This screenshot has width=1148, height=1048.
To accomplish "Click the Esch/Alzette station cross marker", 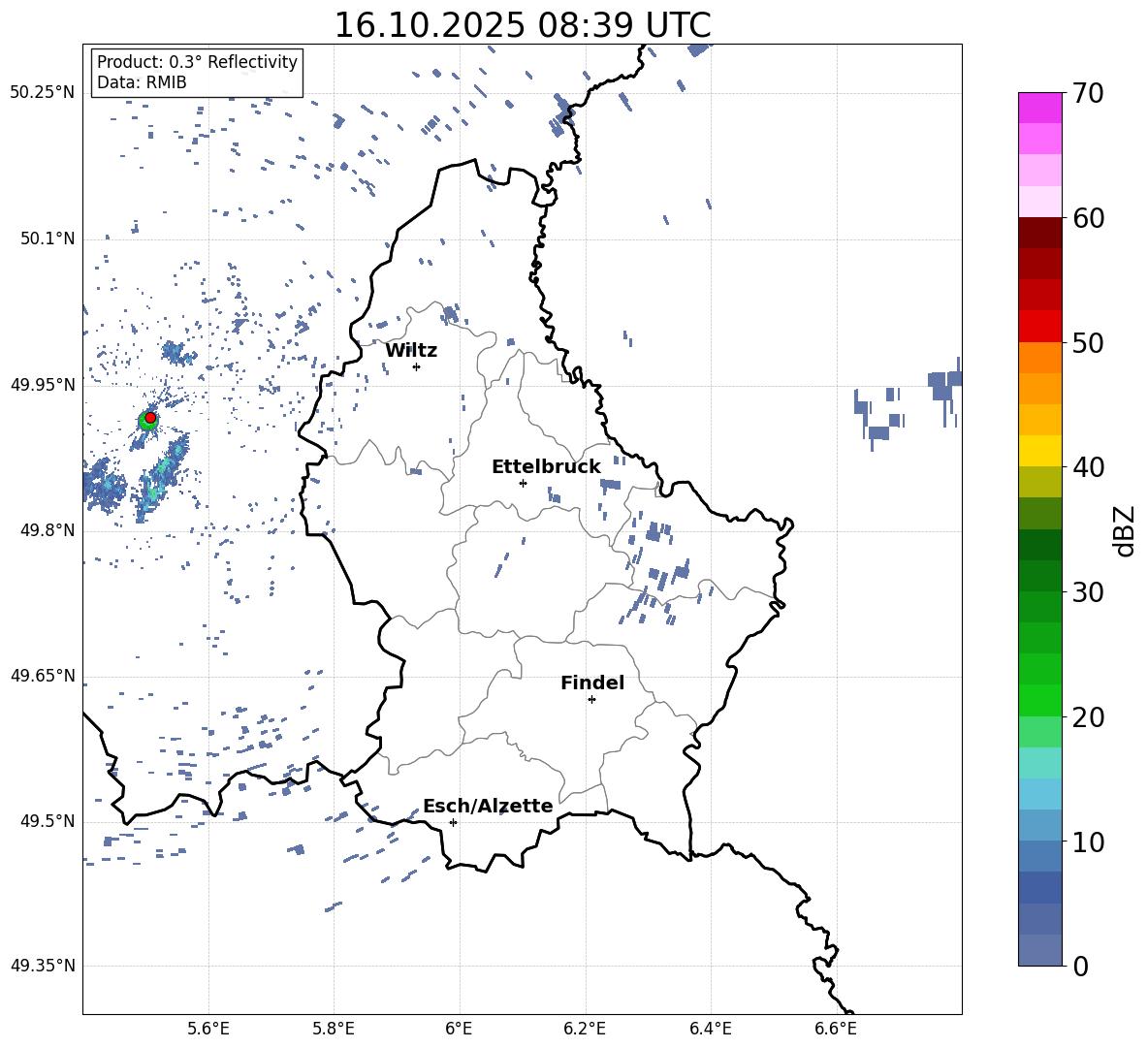I will [x=453, y=822].
